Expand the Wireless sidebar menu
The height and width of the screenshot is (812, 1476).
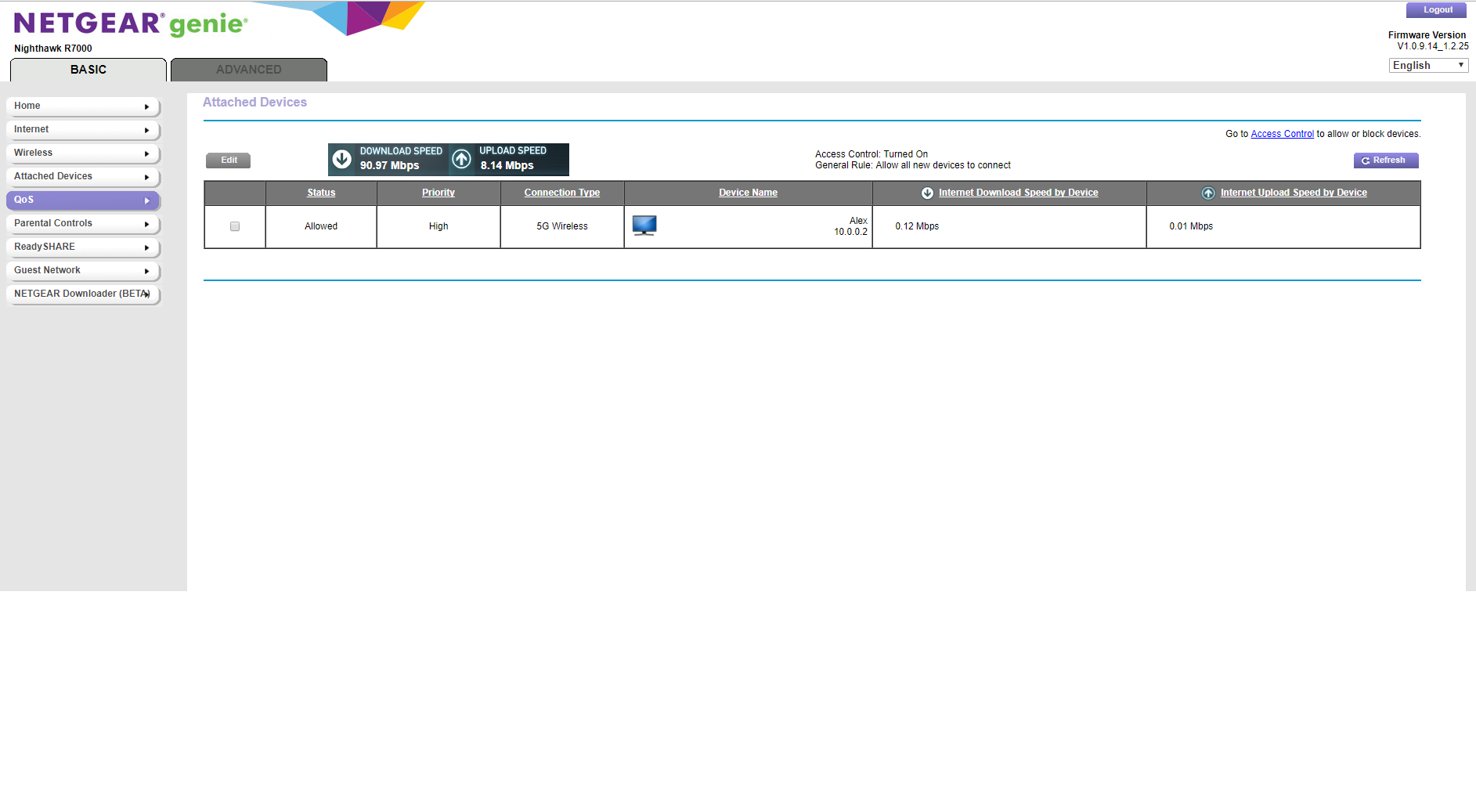(83, 153)
